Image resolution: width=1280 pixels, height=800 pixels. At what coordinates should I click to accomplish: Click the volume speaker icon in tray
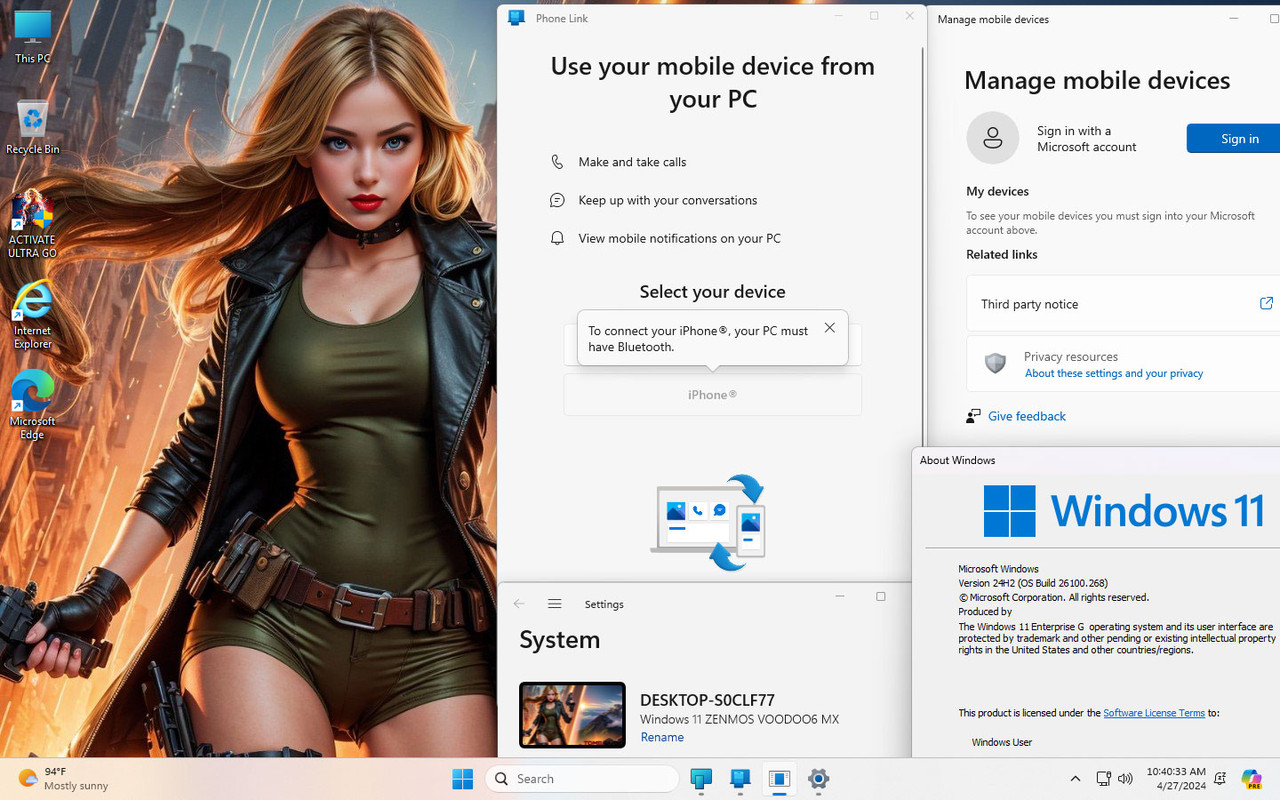click(1125, 778)
